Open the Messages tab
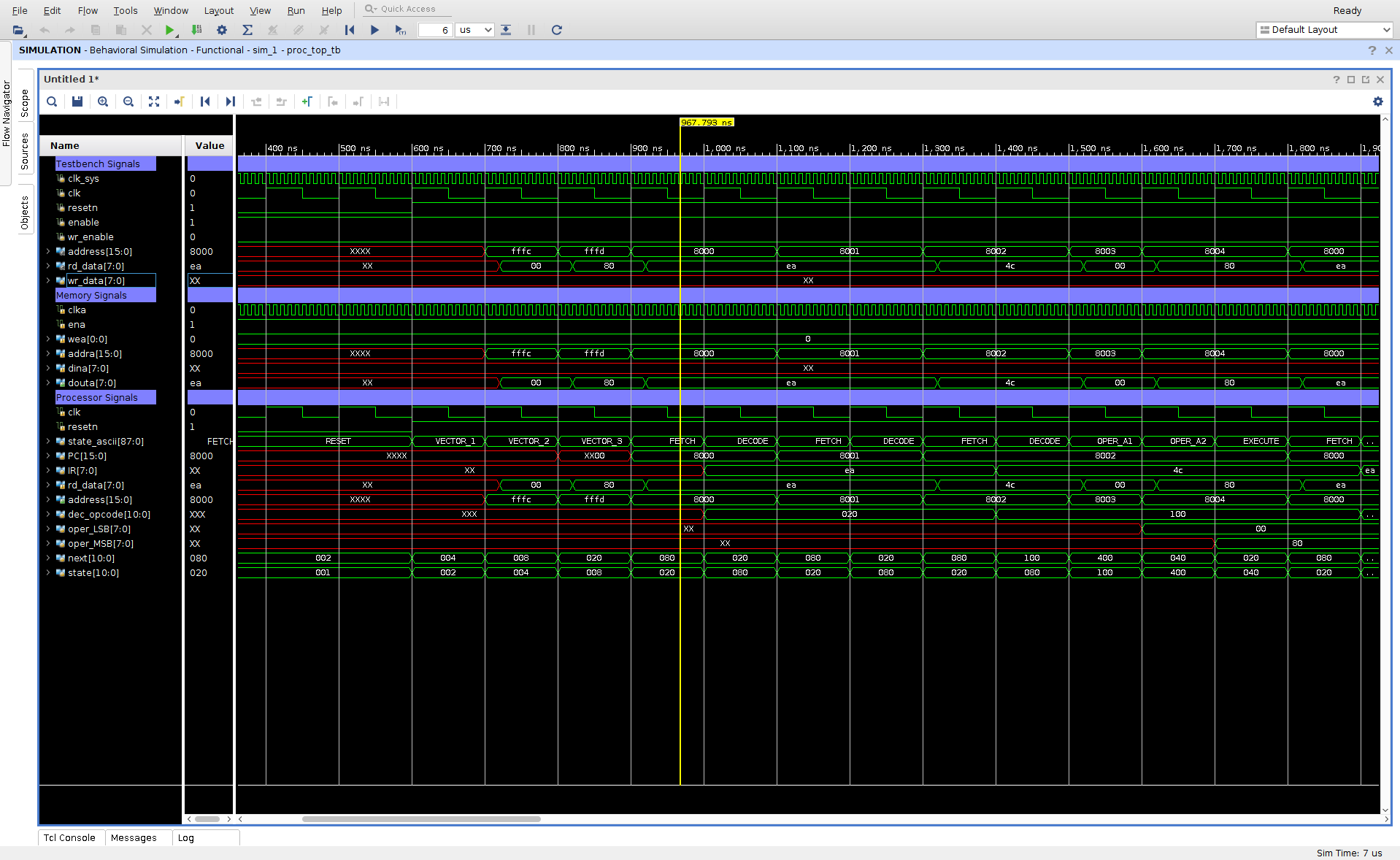The image size is (1400, 860). click(134, 837)
